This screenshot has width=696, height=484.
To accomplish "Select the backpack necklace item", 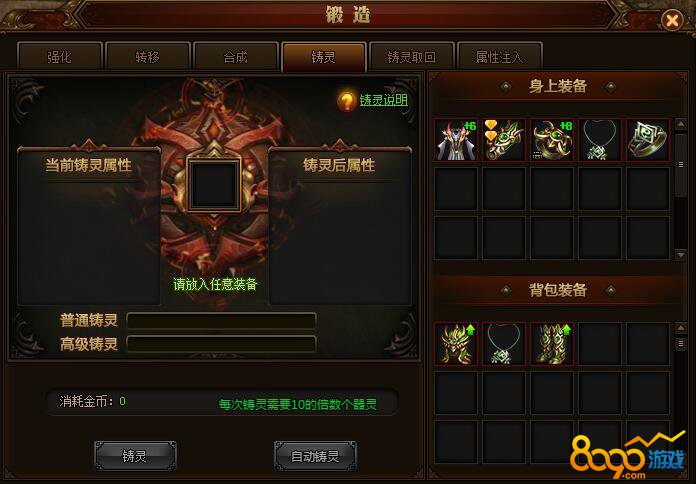I will click(504, 344).
